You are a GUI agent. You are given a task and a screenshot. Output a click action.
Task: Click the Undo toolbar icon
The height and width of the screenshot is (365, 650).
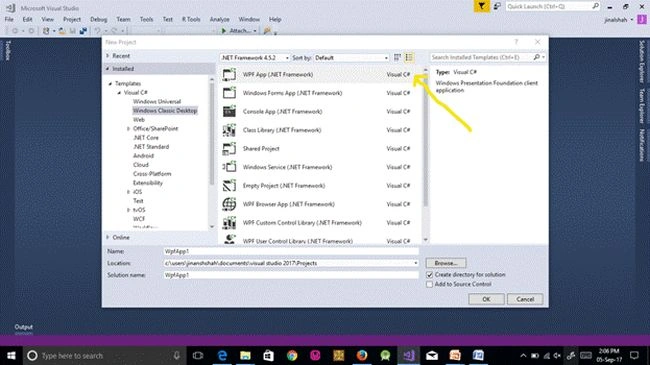(x=97, y=31)
